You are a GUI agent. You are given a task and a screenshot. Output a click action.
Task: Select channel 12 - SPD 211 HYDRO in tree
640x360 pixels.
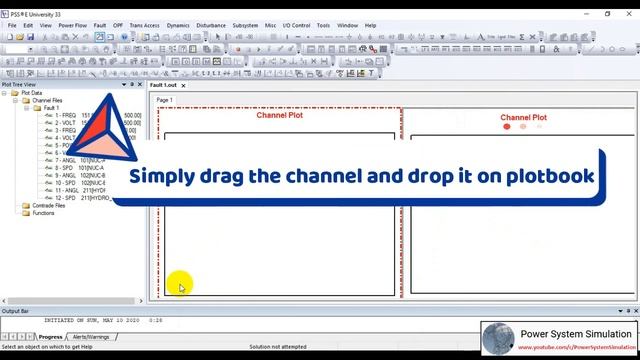coord(83,198)
